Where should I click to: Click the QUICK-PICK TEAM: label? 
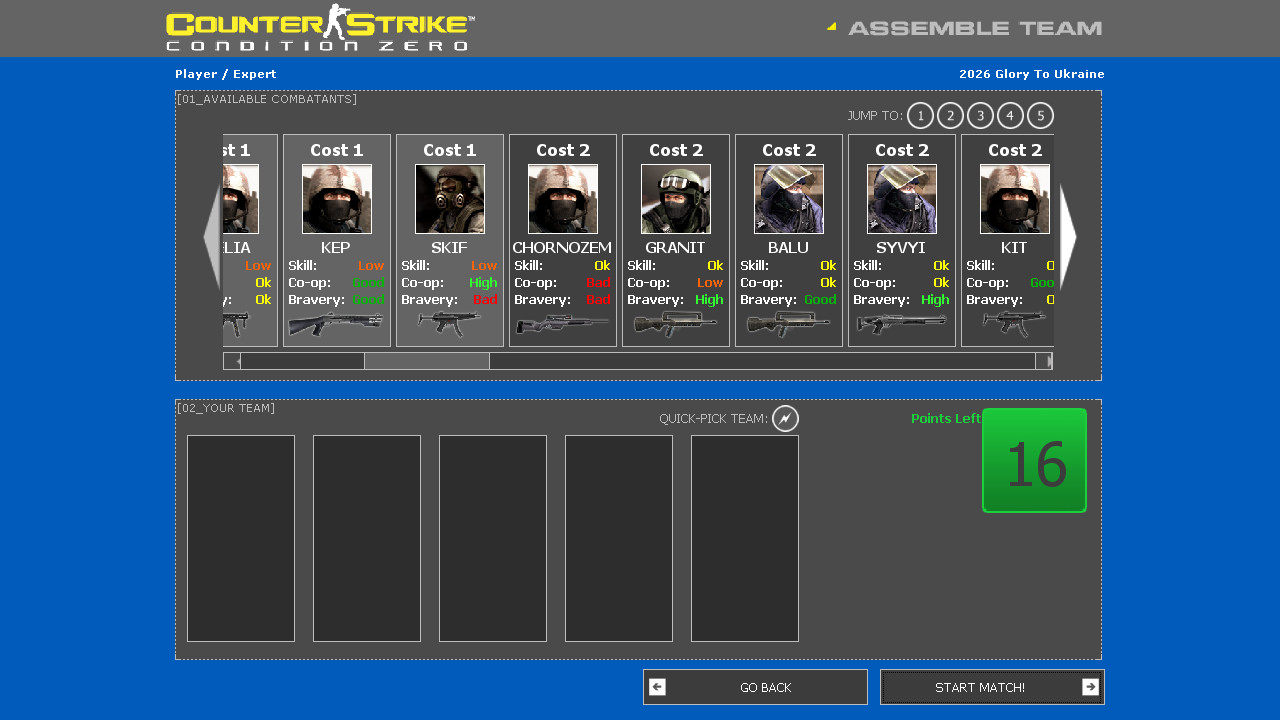point(713,419)
